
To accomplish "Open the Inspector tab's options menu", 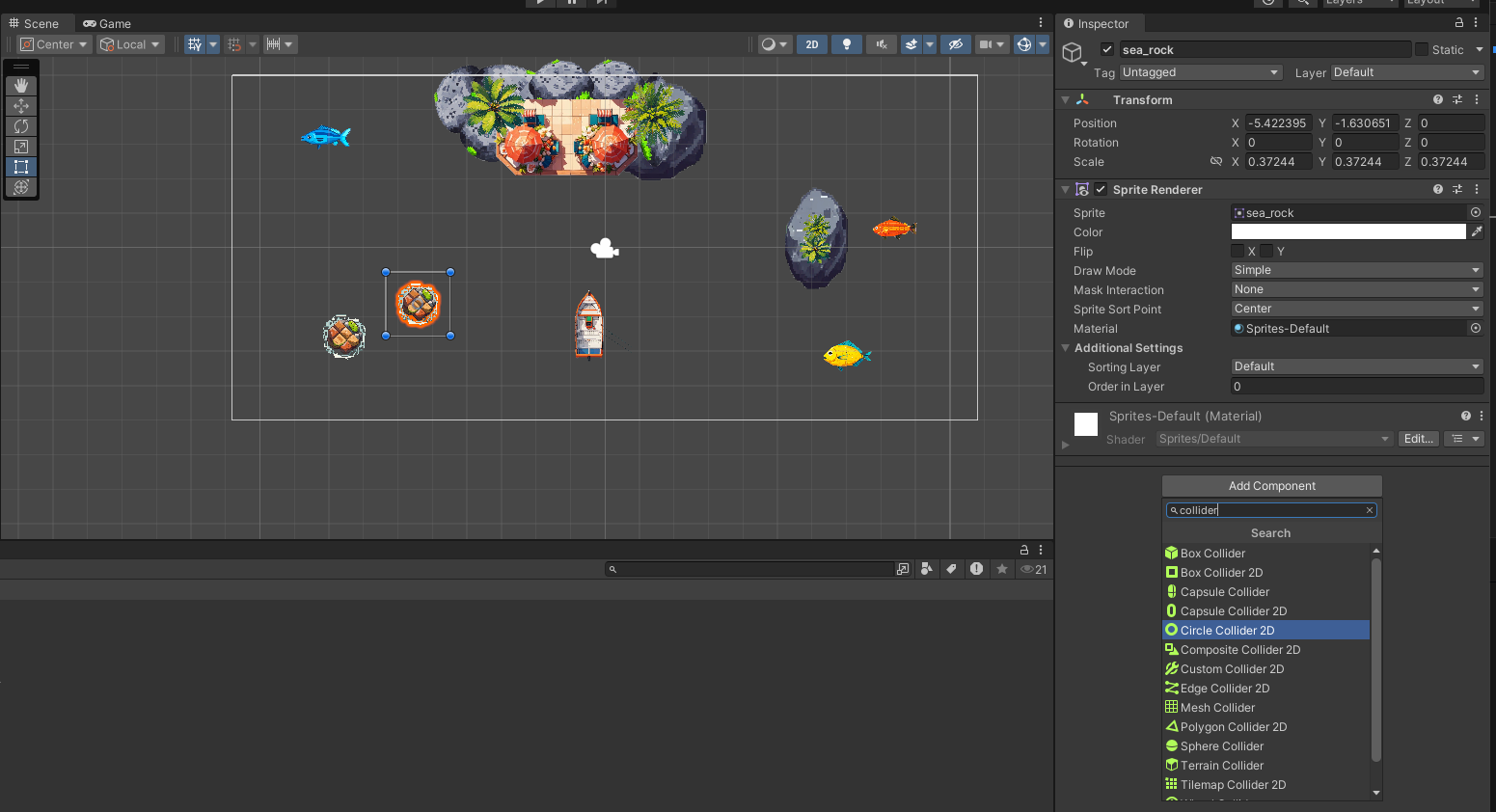I will pyautogui.click(x=1476, y=23).
